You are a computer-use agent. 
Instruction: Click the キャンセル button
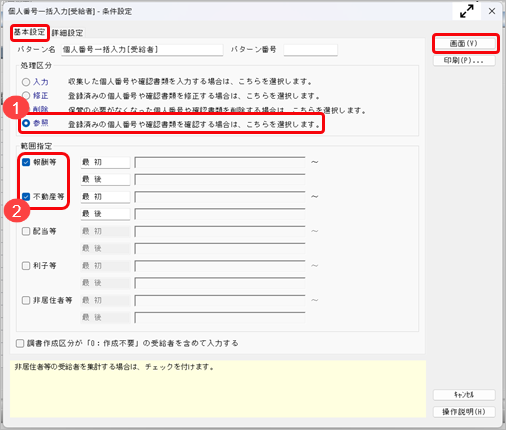464,395
